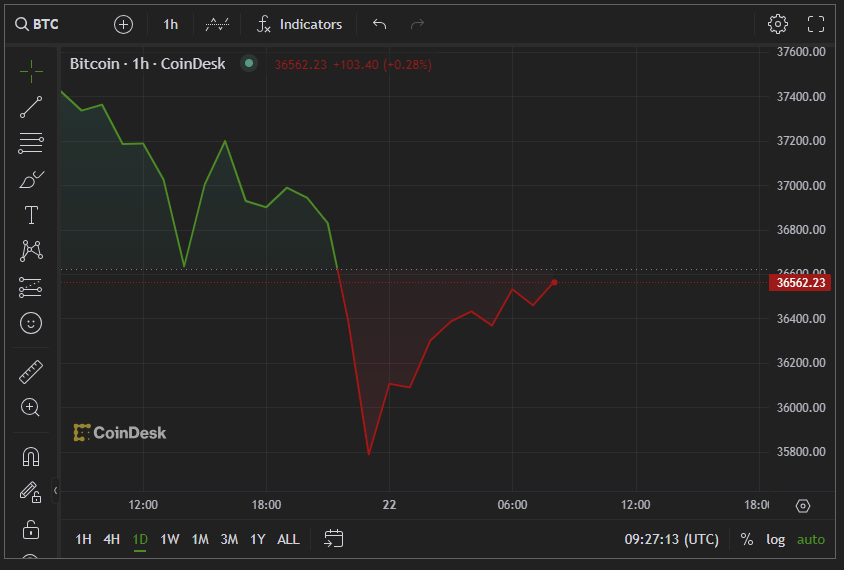
Task: Collapse the drawing toolbar with the arrow
Action: [x=55, y=490]
